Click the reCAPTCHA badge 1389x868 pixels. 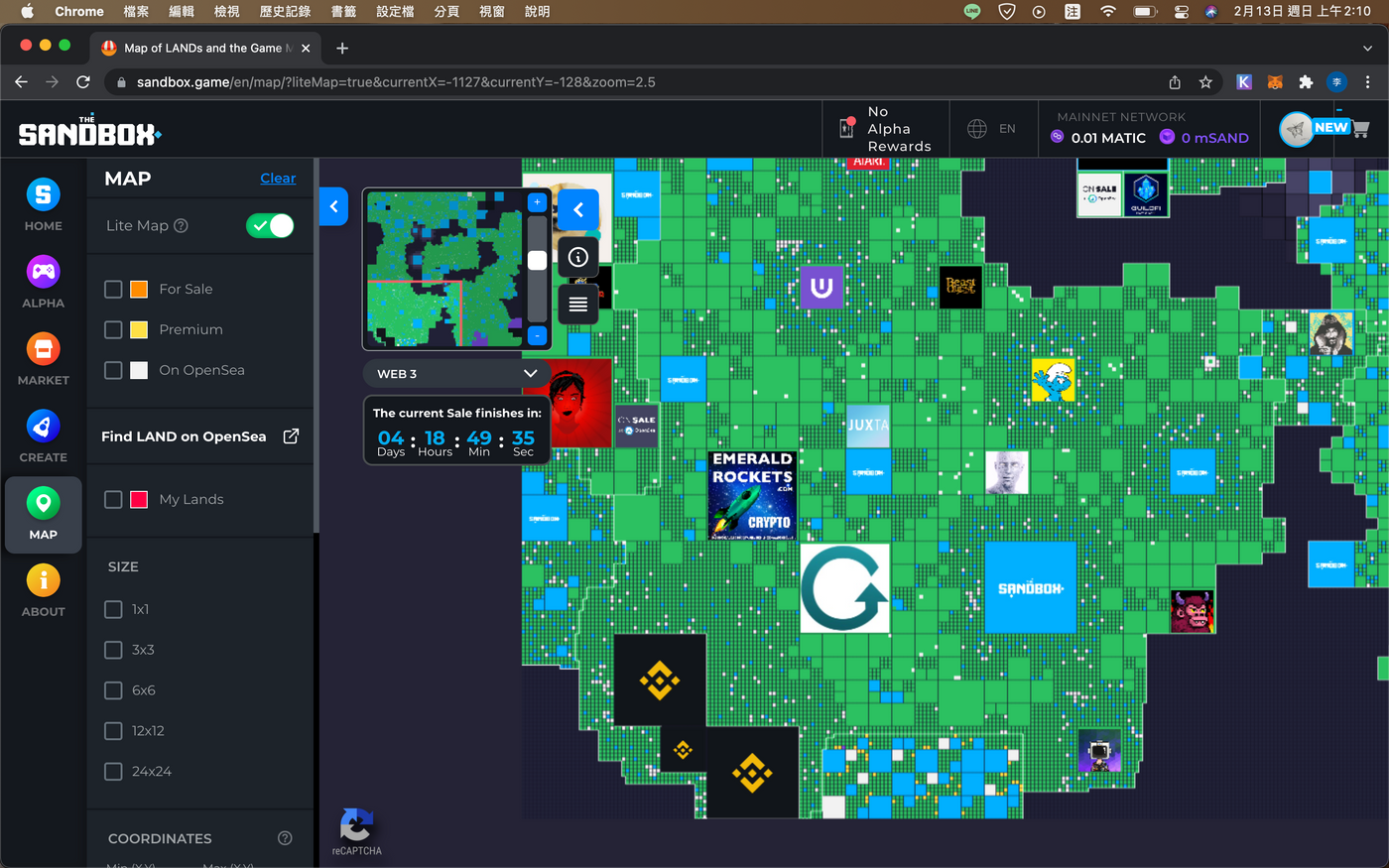click(x=356, y=832)
